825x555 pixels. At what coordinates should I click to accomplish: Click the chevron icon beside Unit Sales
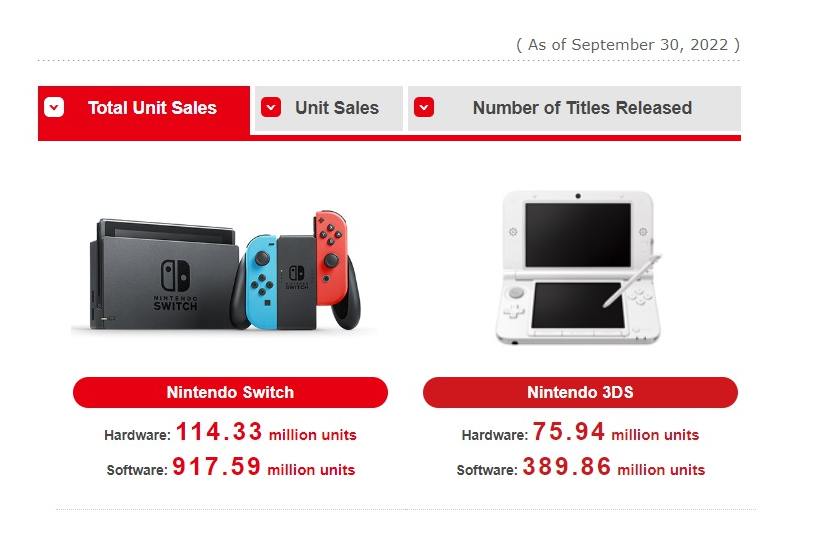click(x=271, y=107)
